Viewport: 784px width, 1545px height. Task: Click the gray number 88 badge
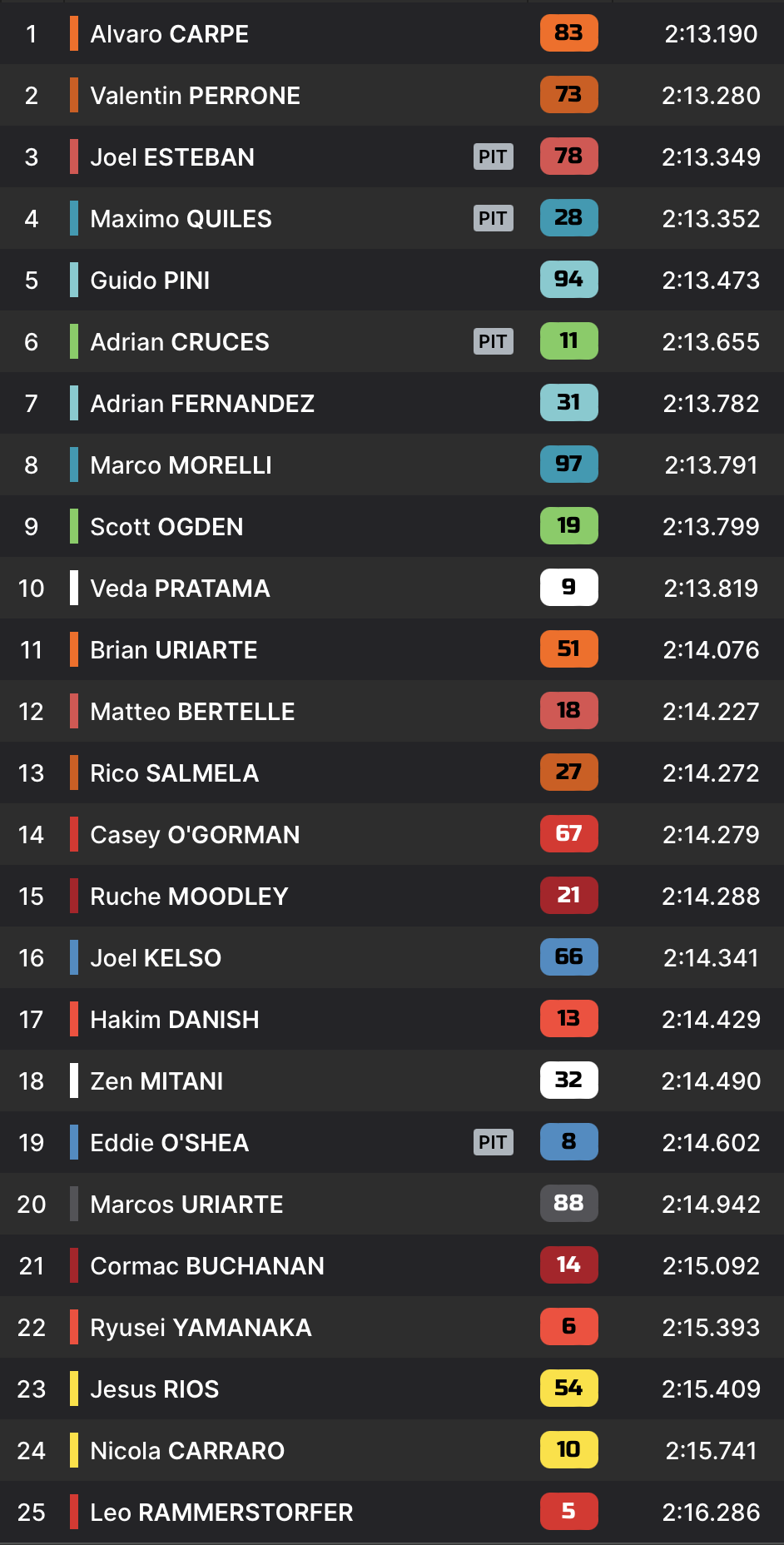click(568, 1204)
